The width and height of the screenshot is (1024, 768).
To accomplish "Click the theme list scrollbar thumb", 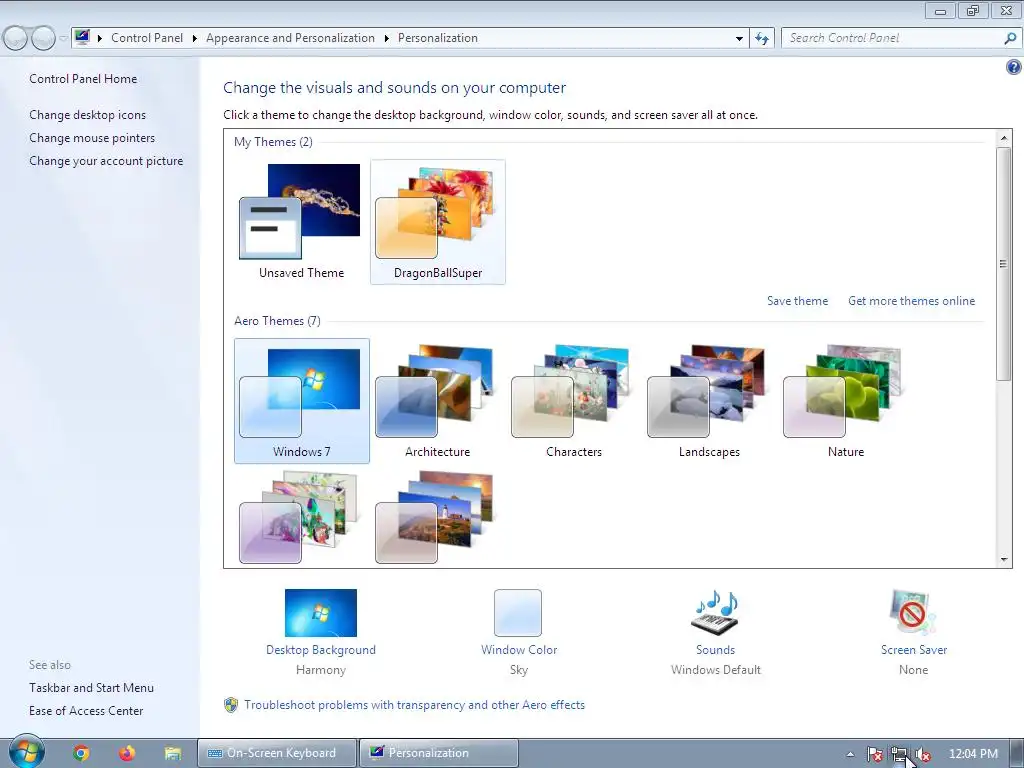I will click(1004, 263).
